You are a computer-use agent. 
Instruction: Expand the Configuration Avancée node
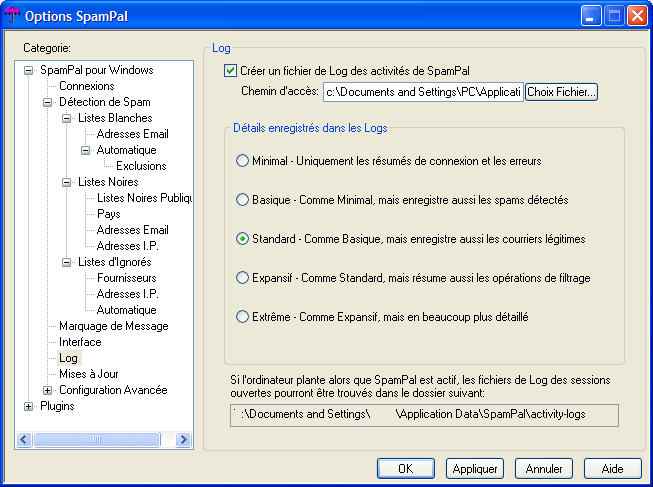click(x=47, y=390)
